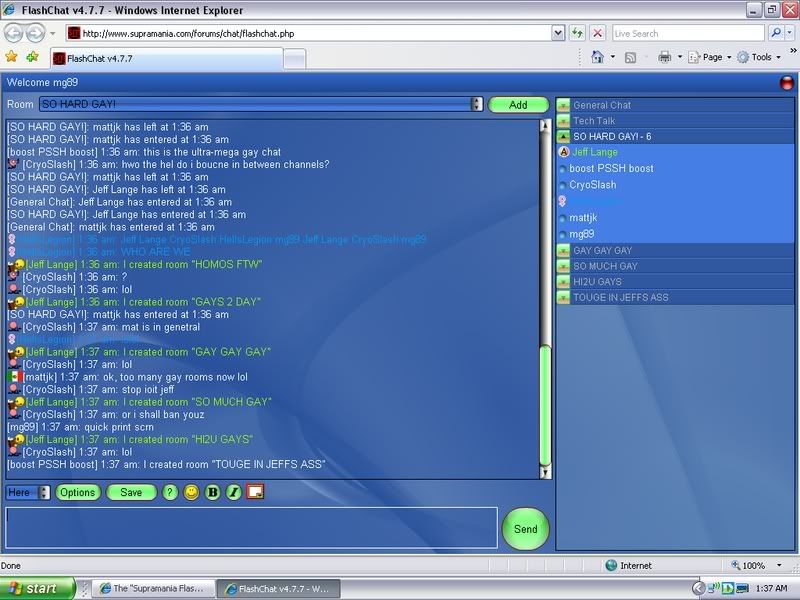Click the URL address bar
Image resolution: width=800 pixels, height=600 pixels.
coord(309,34)
